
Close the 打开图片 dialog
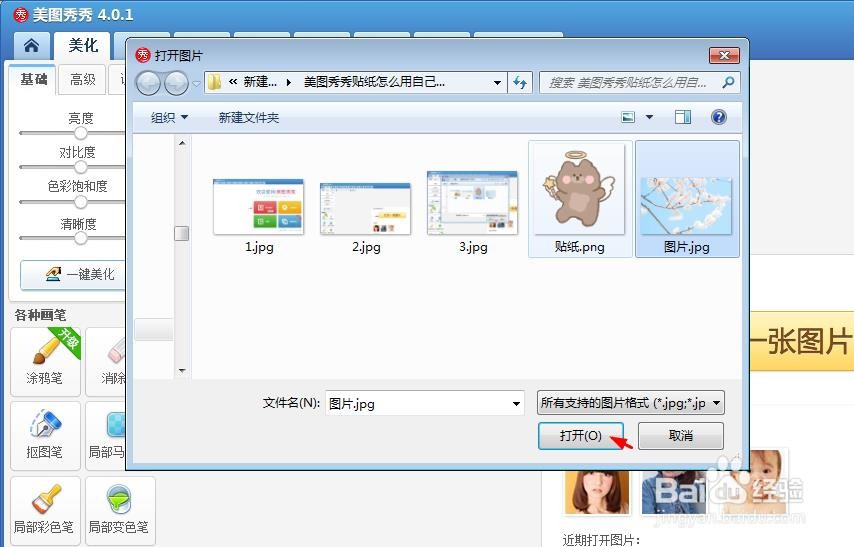[x=724, y=55]
